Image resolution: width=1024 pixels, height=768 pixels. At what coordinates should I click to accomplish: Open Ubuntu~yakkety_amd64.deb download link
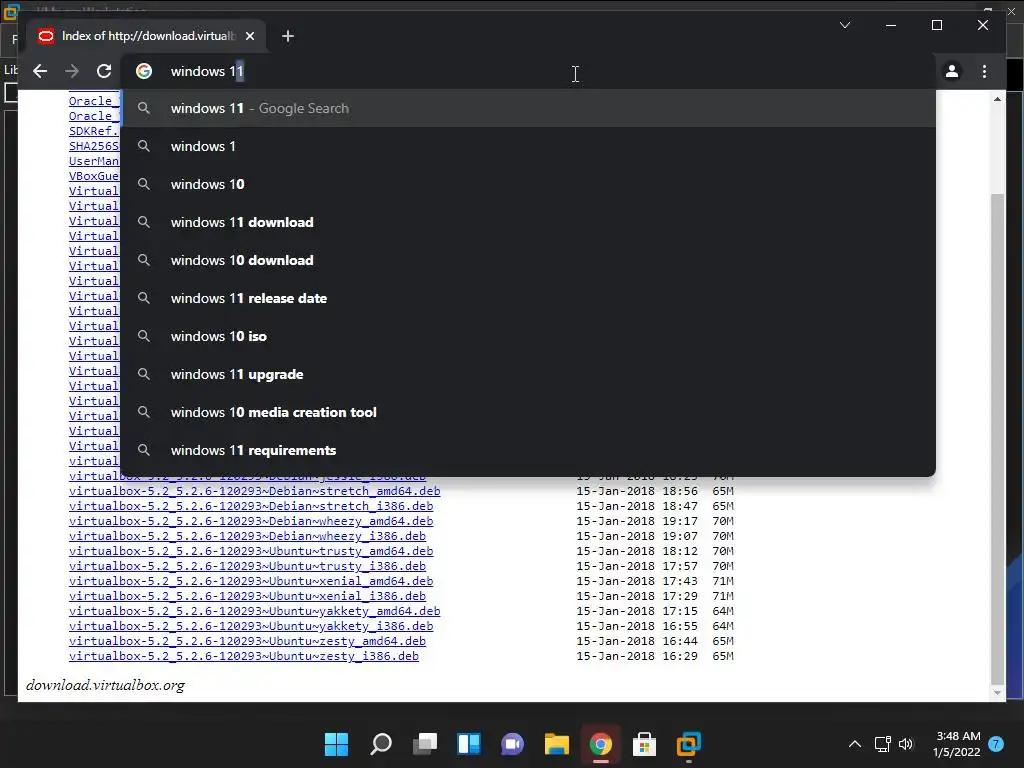[x=255, y=611]
